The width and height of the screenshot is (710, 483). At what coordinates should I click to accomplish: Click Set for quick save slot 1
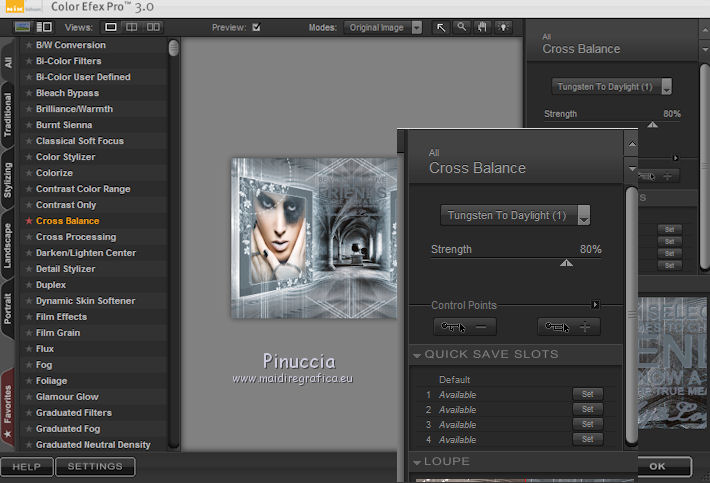point(587,395)
